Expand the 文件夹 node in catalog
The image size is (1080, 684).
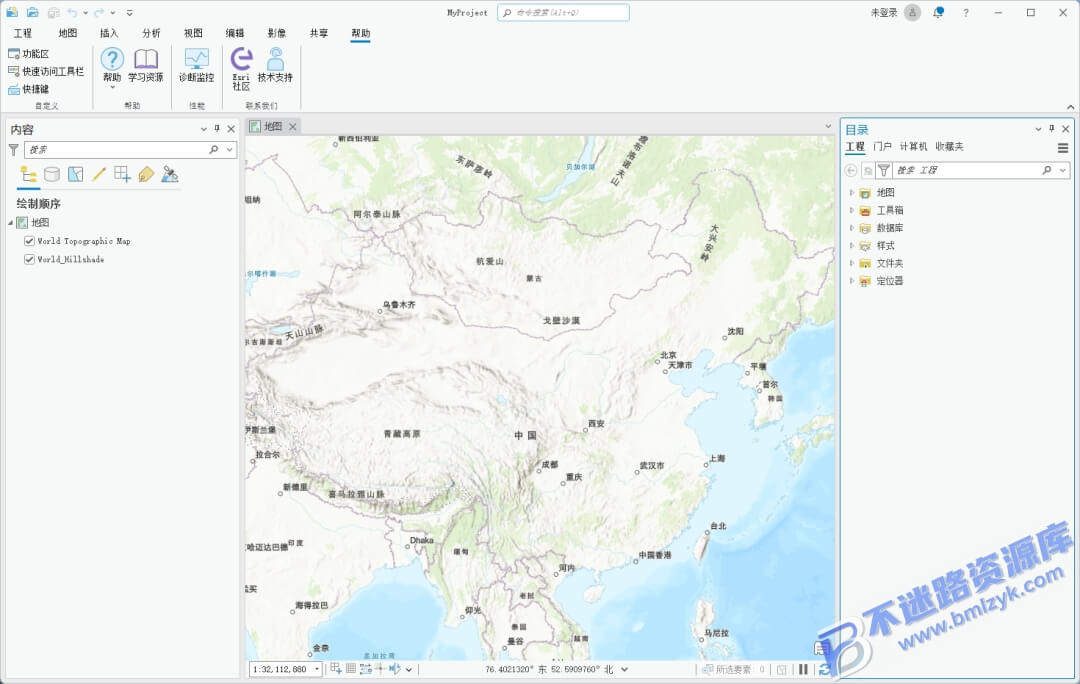(x=851, y=263)
